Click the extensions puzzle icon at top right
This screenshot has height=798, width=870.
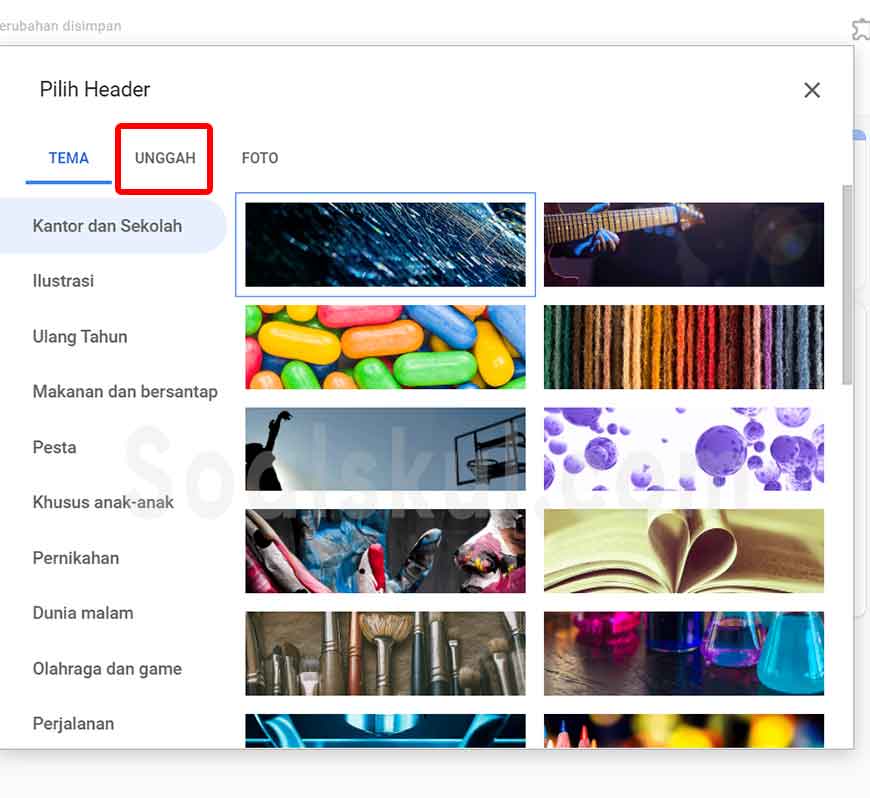862,29
